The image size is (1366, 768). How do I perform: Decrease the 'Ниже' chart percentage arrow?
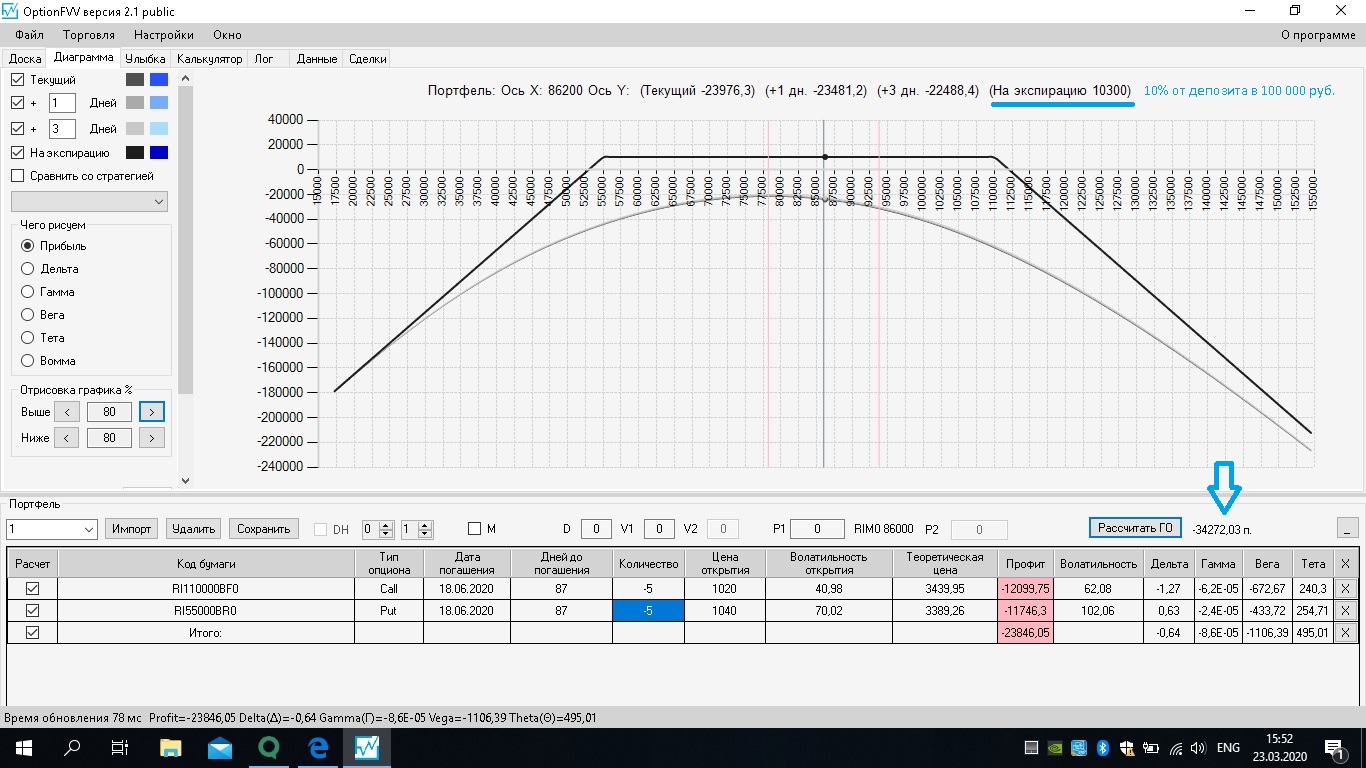coord(66,438)
